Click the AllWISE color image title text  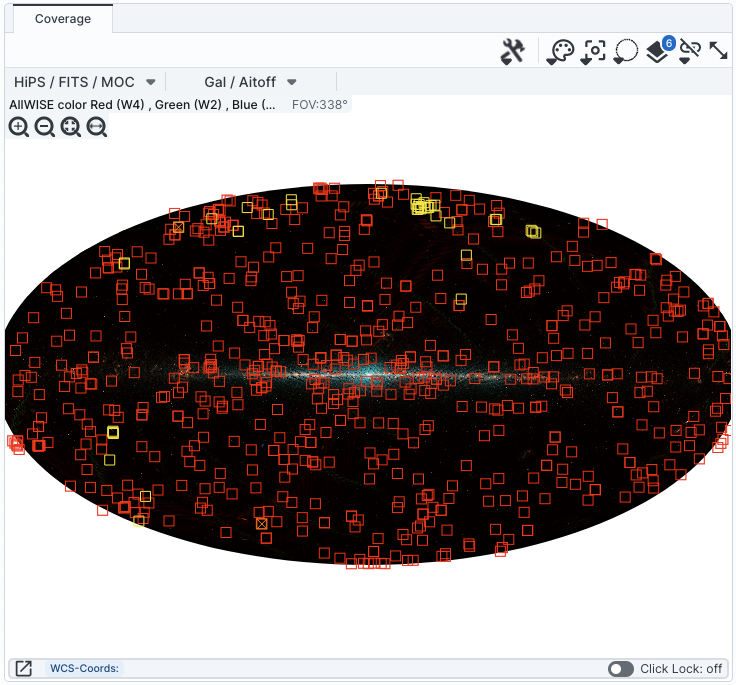[142, 105]
